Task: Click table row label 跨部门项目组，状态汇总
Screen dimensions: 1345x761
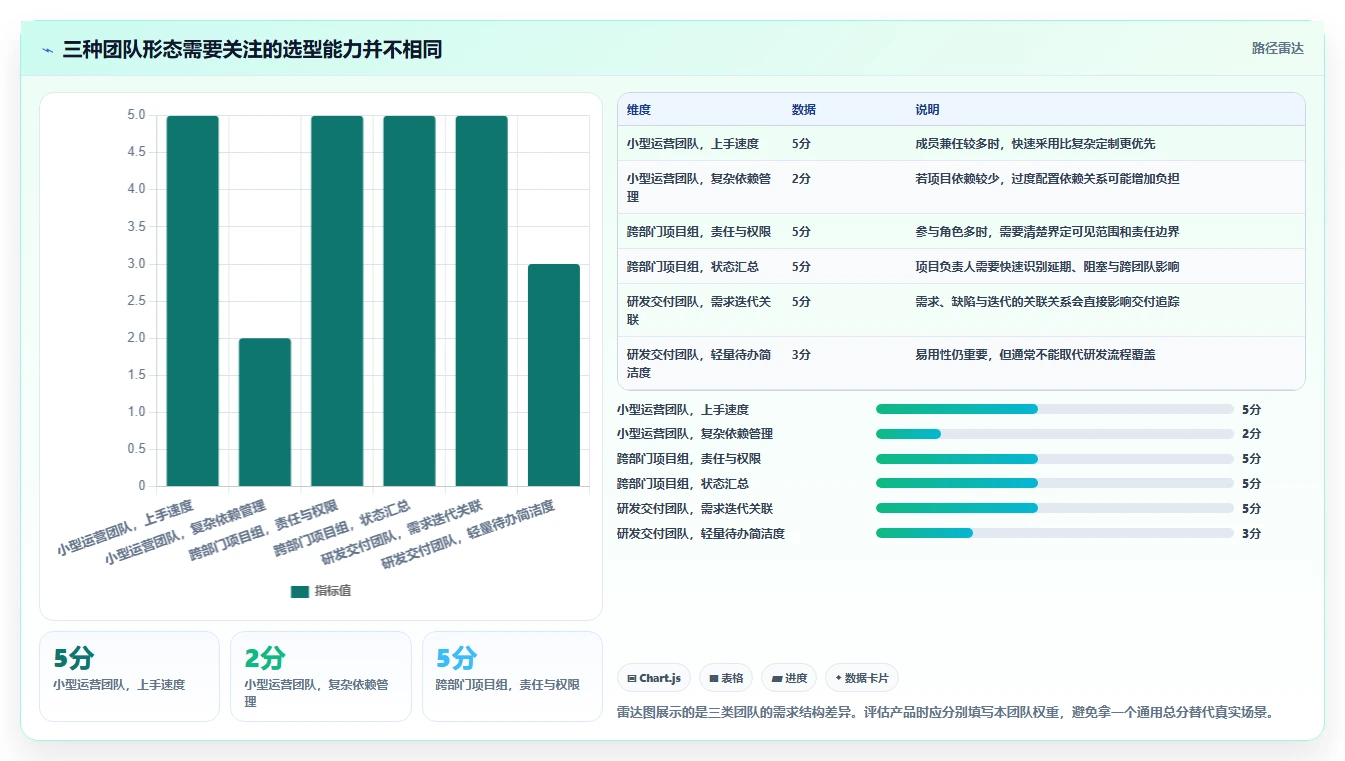Action: point(692,267)
